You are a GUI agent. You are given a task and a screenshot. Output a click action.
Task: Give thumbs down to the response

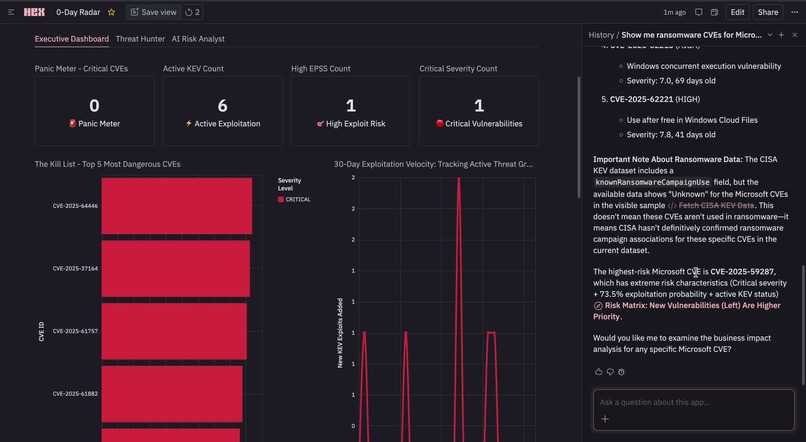610,372
